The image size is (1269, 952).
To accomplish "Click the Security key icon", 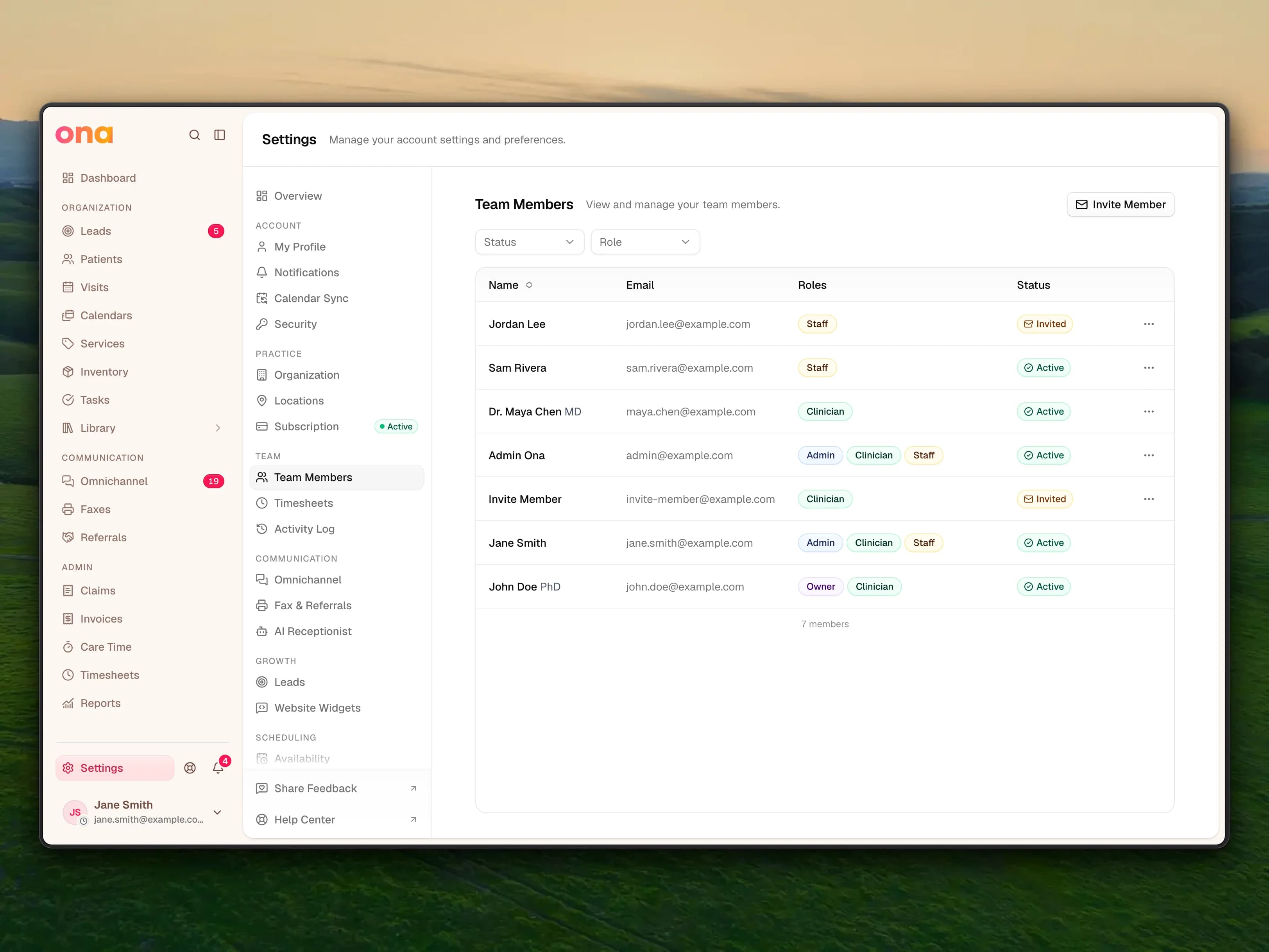I will coord(261,324).
